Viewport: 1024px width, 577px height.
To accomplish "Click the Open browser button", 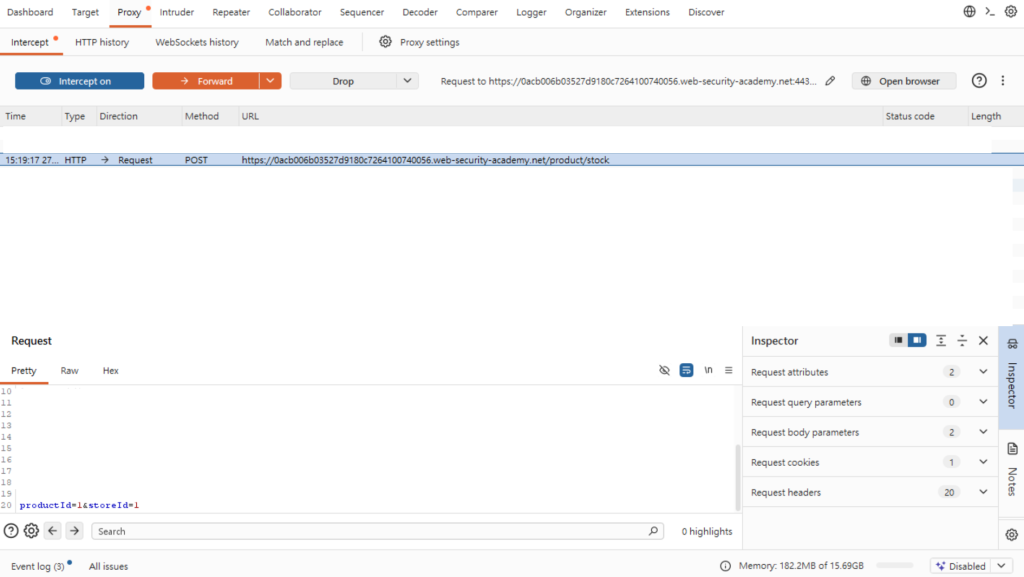I will click(904, 81).
